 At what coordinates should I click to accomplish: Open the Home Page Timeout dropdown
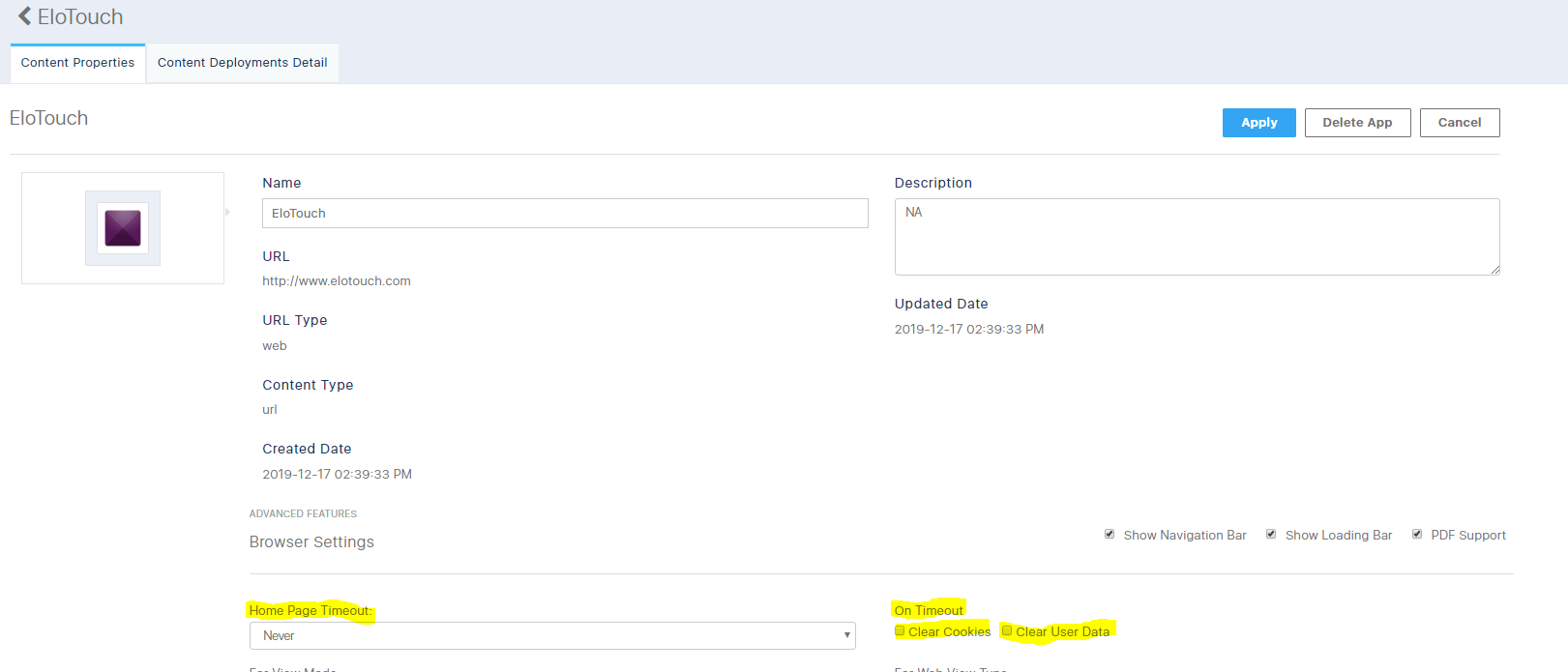[552, 635]
